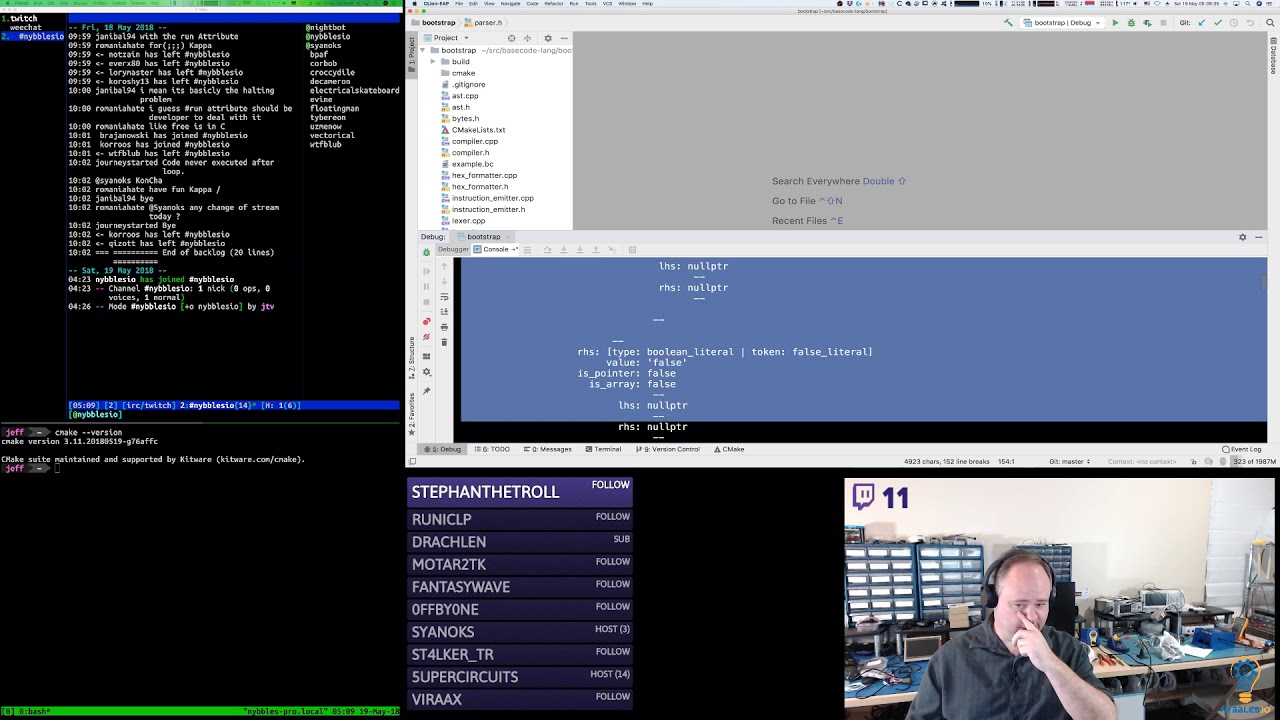Toggle Mute Breakpoints icon
The height and width of the screenshot is (720, 1280).
(426, 337)
